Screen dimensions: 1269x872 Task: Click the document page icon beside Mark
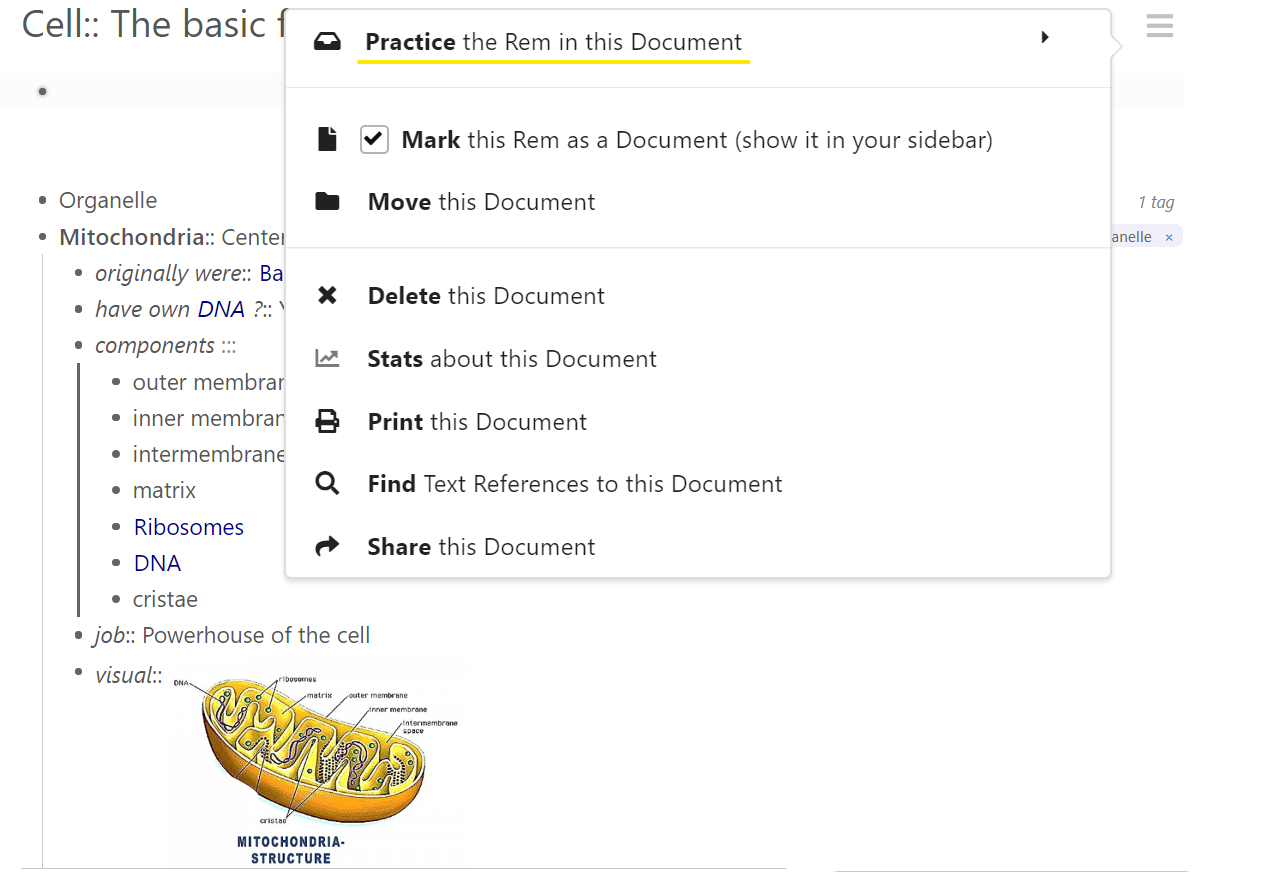(x=327, y=139)
